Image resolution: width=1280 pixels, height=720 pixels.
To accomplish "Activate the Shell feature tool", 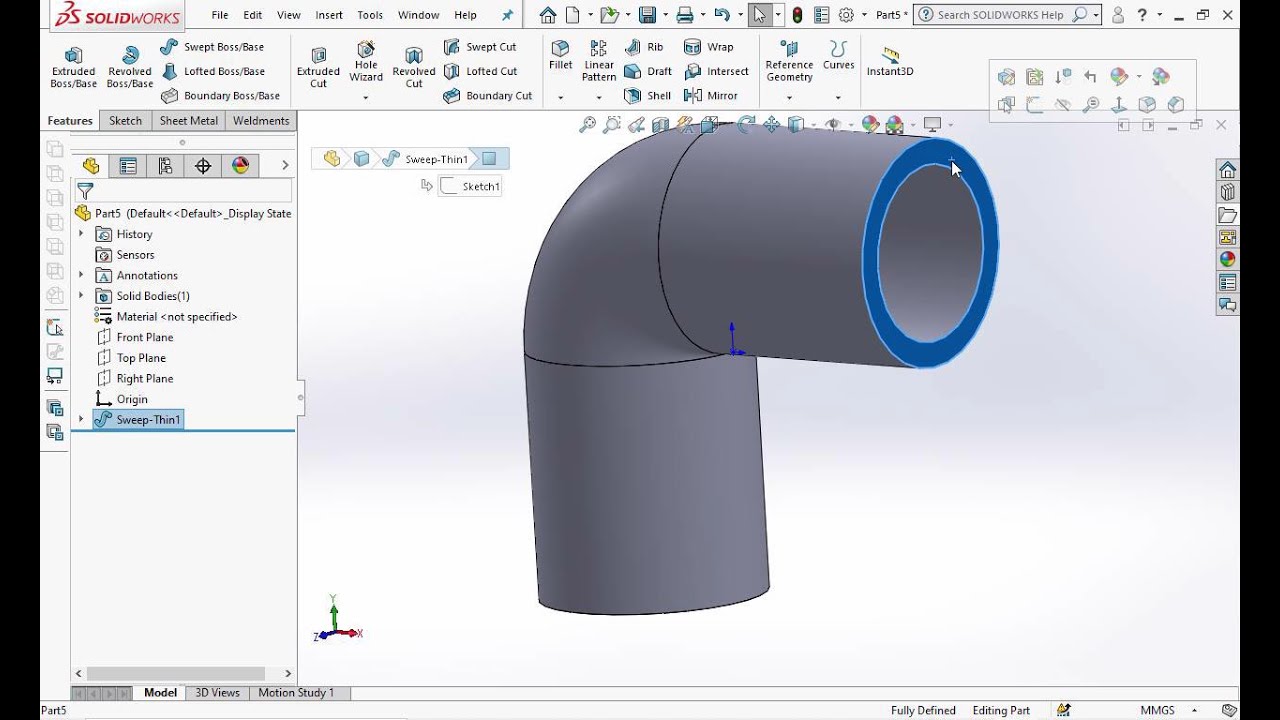I will pos(647,96).
